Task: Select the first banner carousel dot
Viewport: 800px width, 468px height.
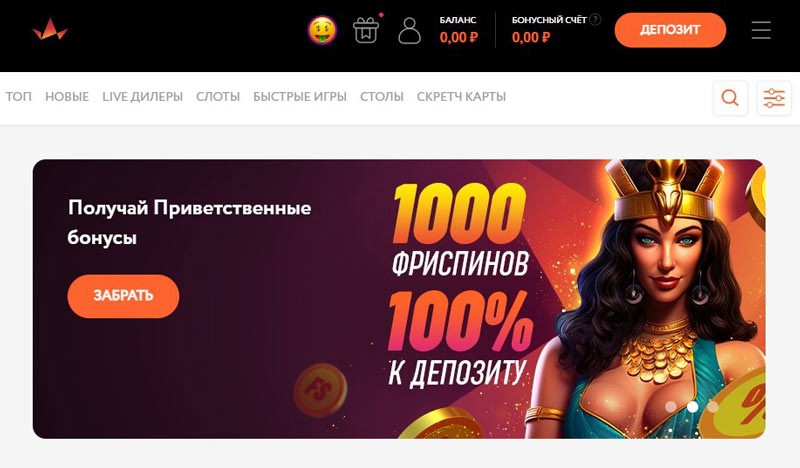Action: click(x=671, y=407)
